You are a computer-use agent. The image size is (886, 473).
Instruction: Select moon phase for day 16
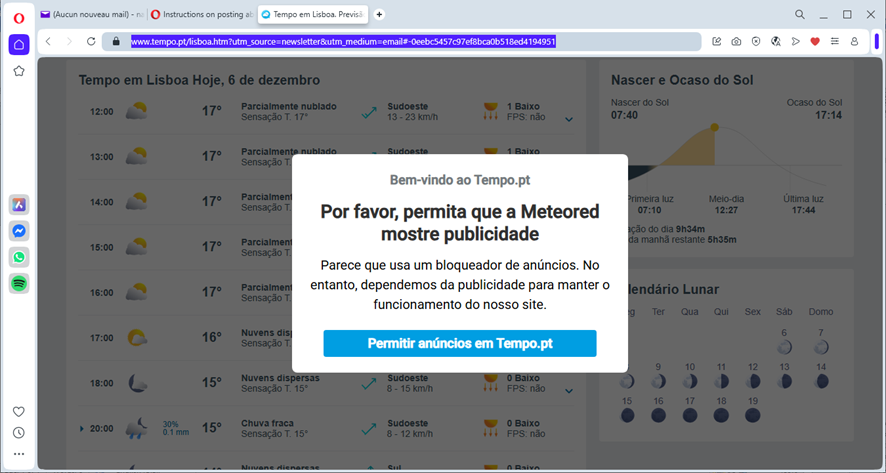pyautogui.click(x=658, y=415)
